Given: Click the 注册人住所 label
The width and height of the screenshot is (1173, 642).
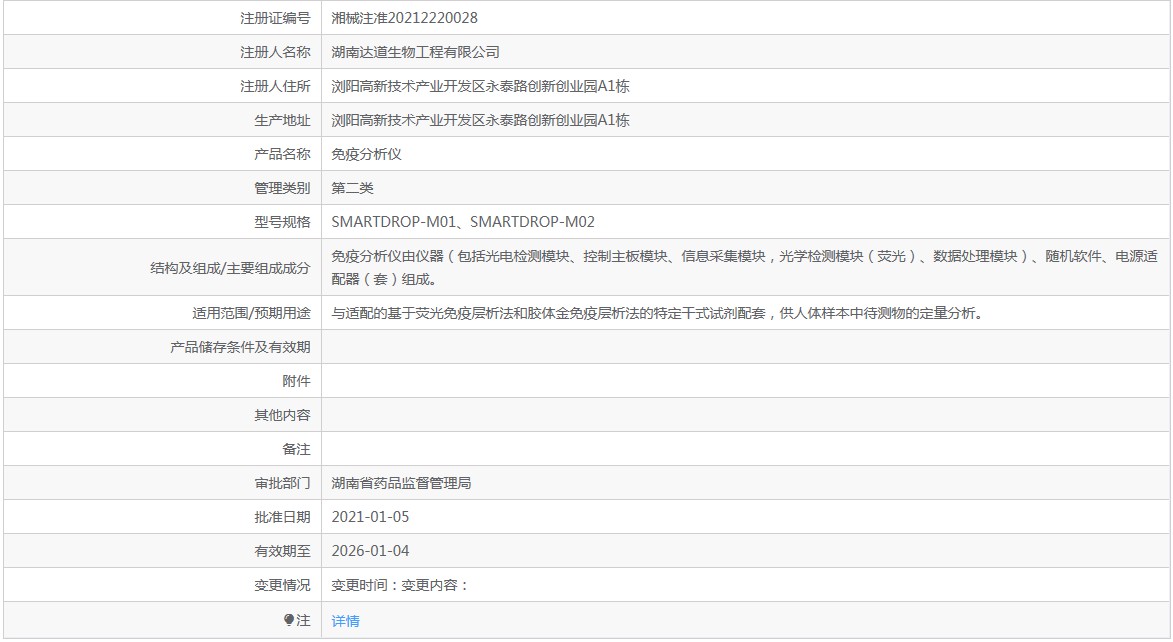Looking at the screenshot, I should (x=275, y=86).
